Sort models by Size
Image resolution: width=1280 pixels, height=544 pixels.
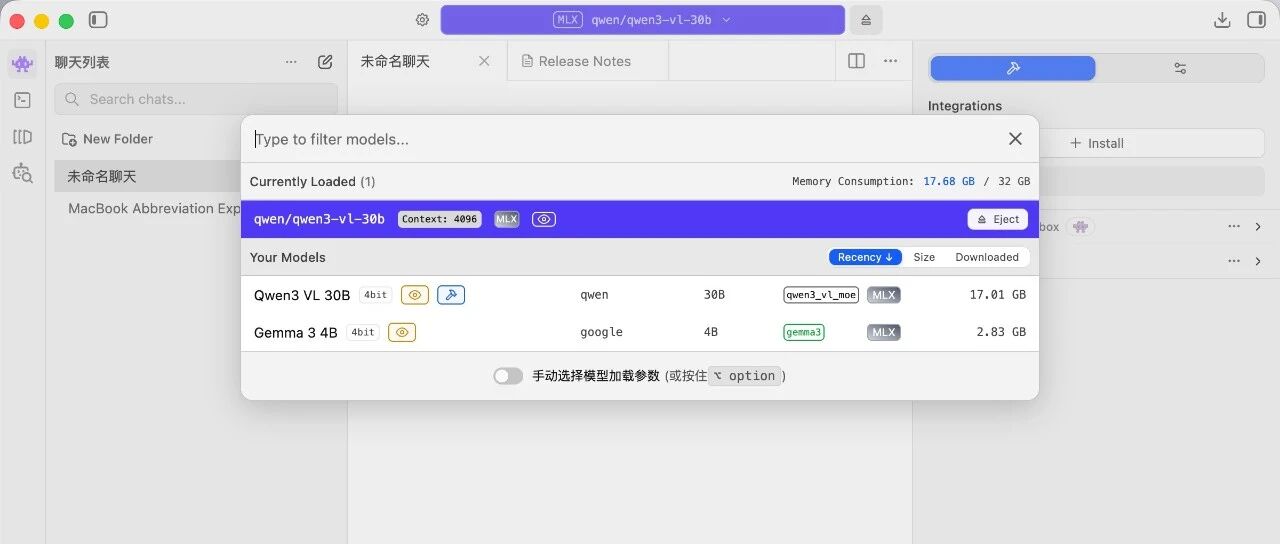[924, 257]
